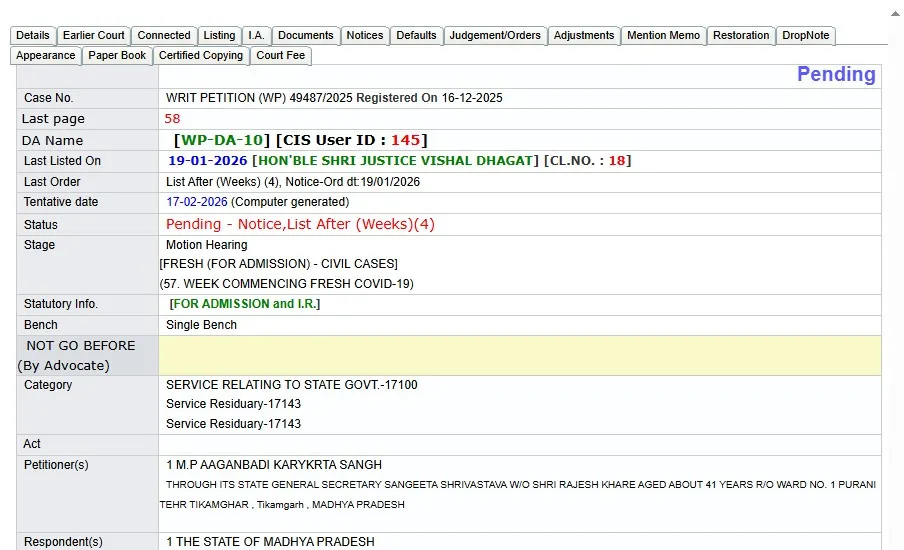Switch to the Adjustments tab
This screenshot has width=904, height=550.
[x=584, y=35]
